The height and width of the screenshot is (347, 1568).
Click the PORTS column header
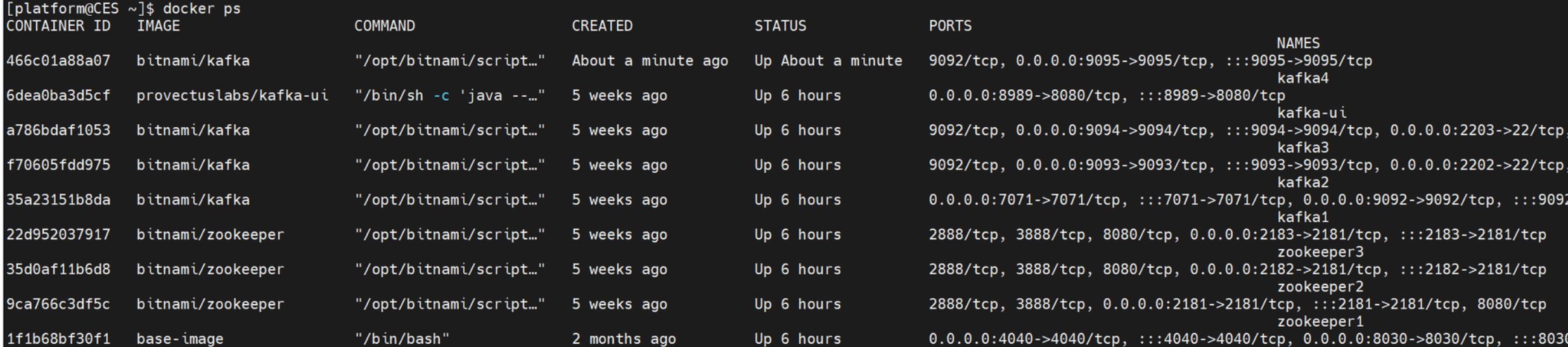click(950, 26)
